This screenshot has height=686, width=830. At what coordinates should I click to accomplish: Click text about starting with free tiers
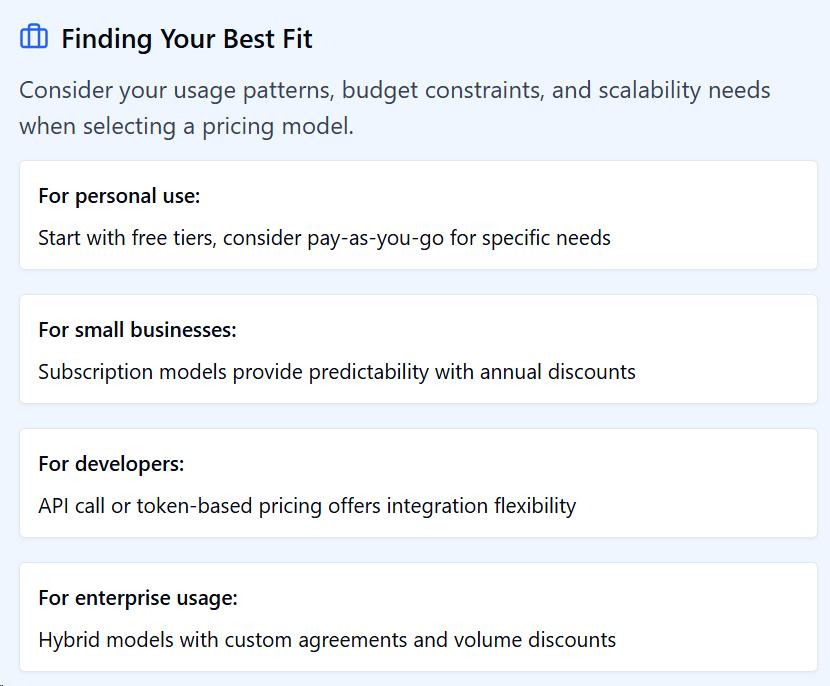click(324, 238)
